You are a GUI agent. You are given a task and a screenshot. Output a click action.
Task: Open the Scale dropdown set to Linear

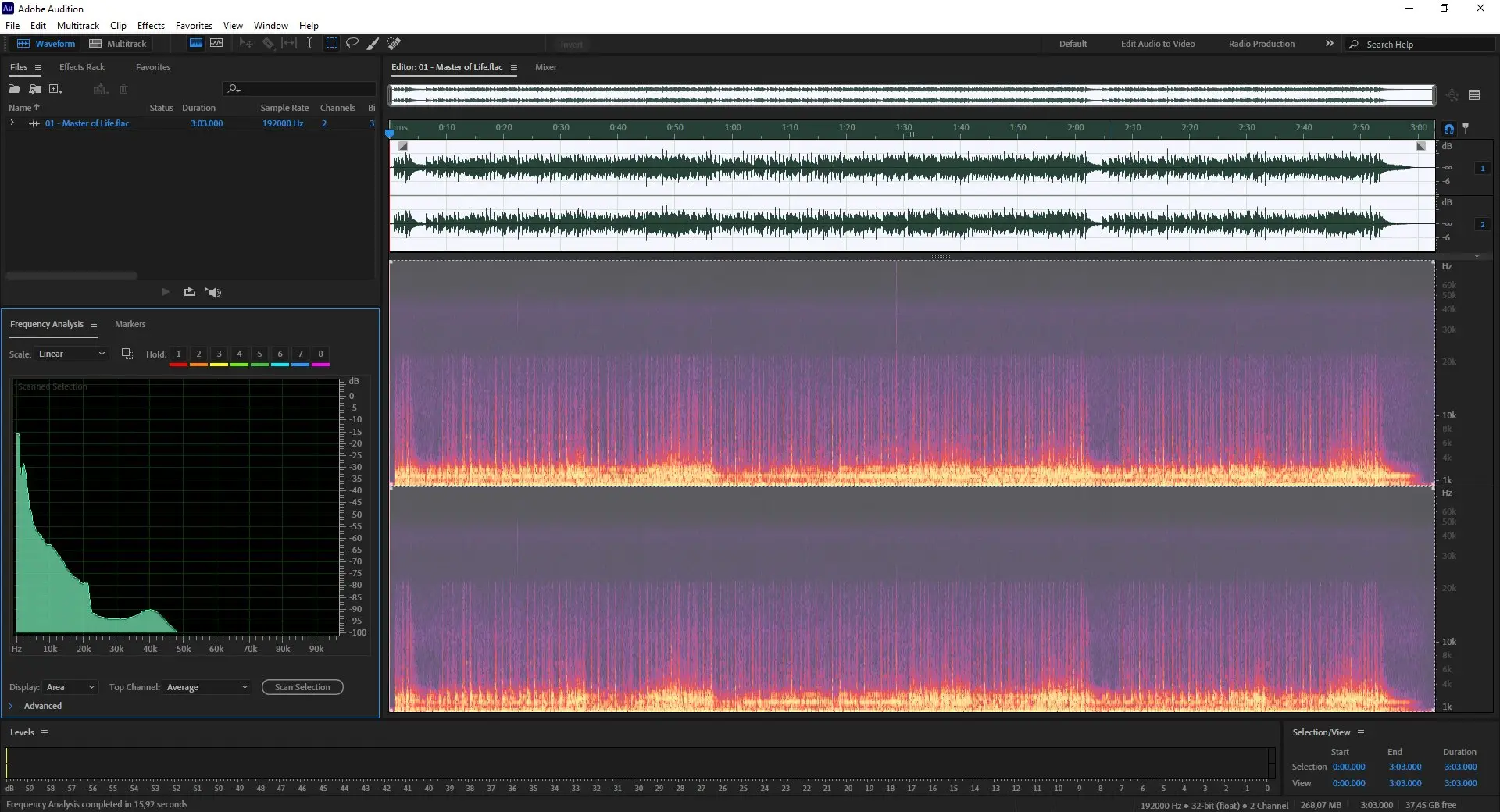coord(71,354)
